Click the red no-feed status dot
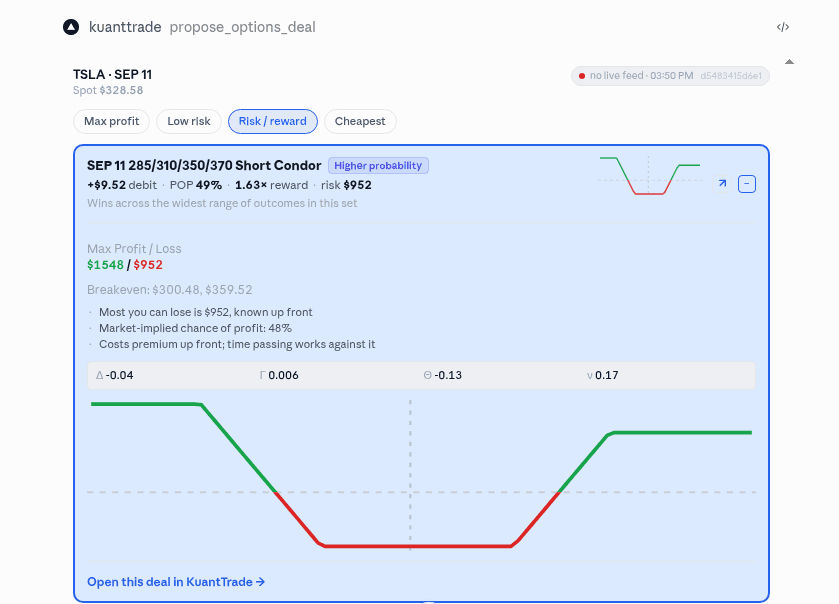Viewport: 839px width, 604px height. (x=582, y=76)
